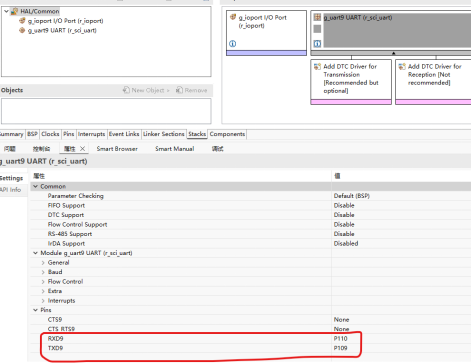
Task: Open the Clocks tab
Action: [x=50, y=134]
